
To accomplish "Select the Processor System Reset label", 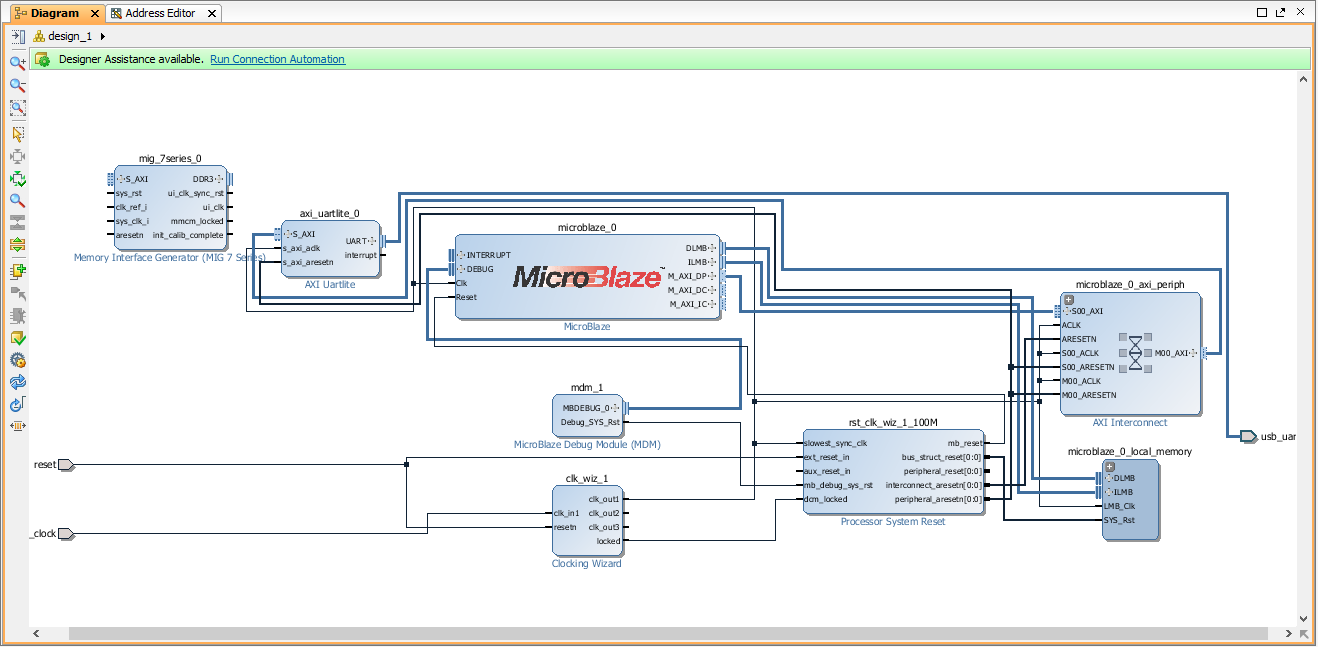I will [x=893, y=522].
